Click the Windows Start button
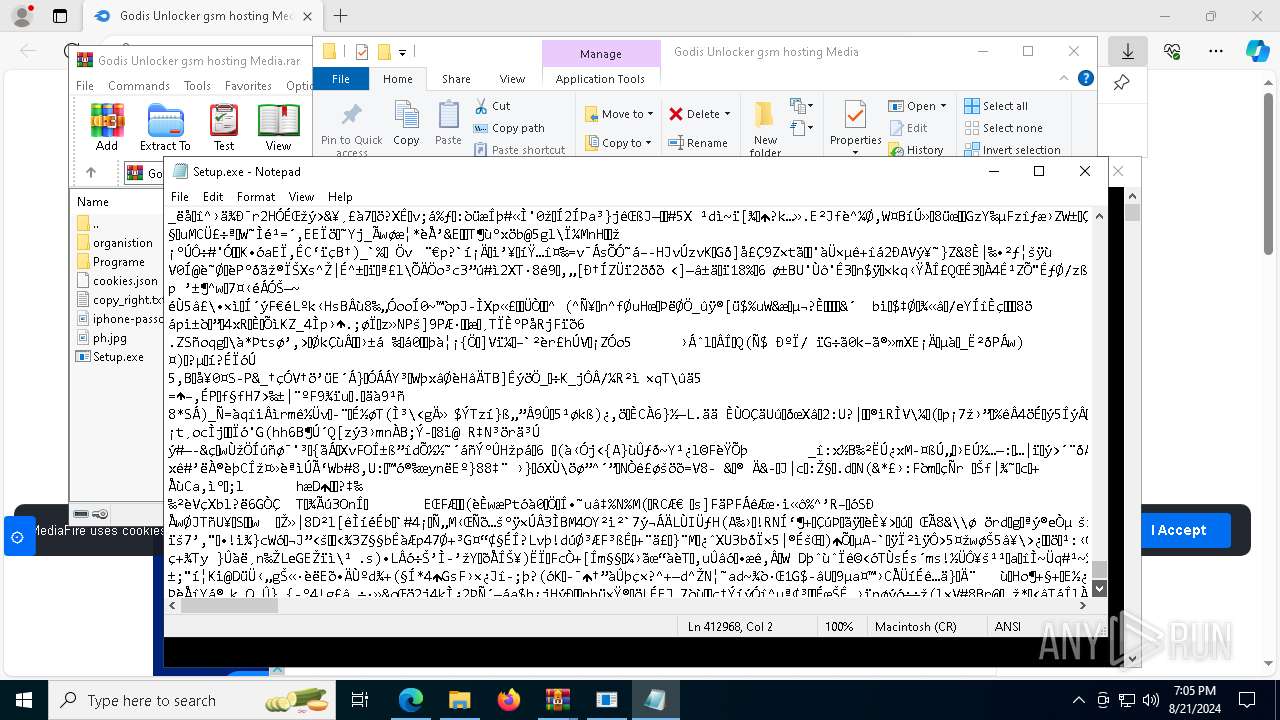The height and width of the screenshot is (720, 1280). (x=24, y=700)
